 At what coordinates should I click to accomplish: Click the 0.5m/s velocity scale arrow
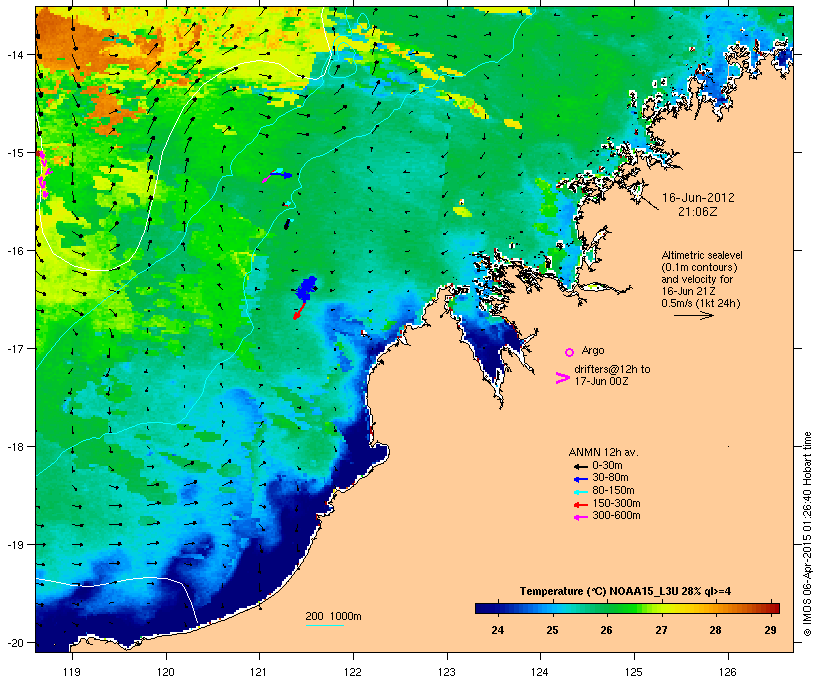[x=693, y=315]
